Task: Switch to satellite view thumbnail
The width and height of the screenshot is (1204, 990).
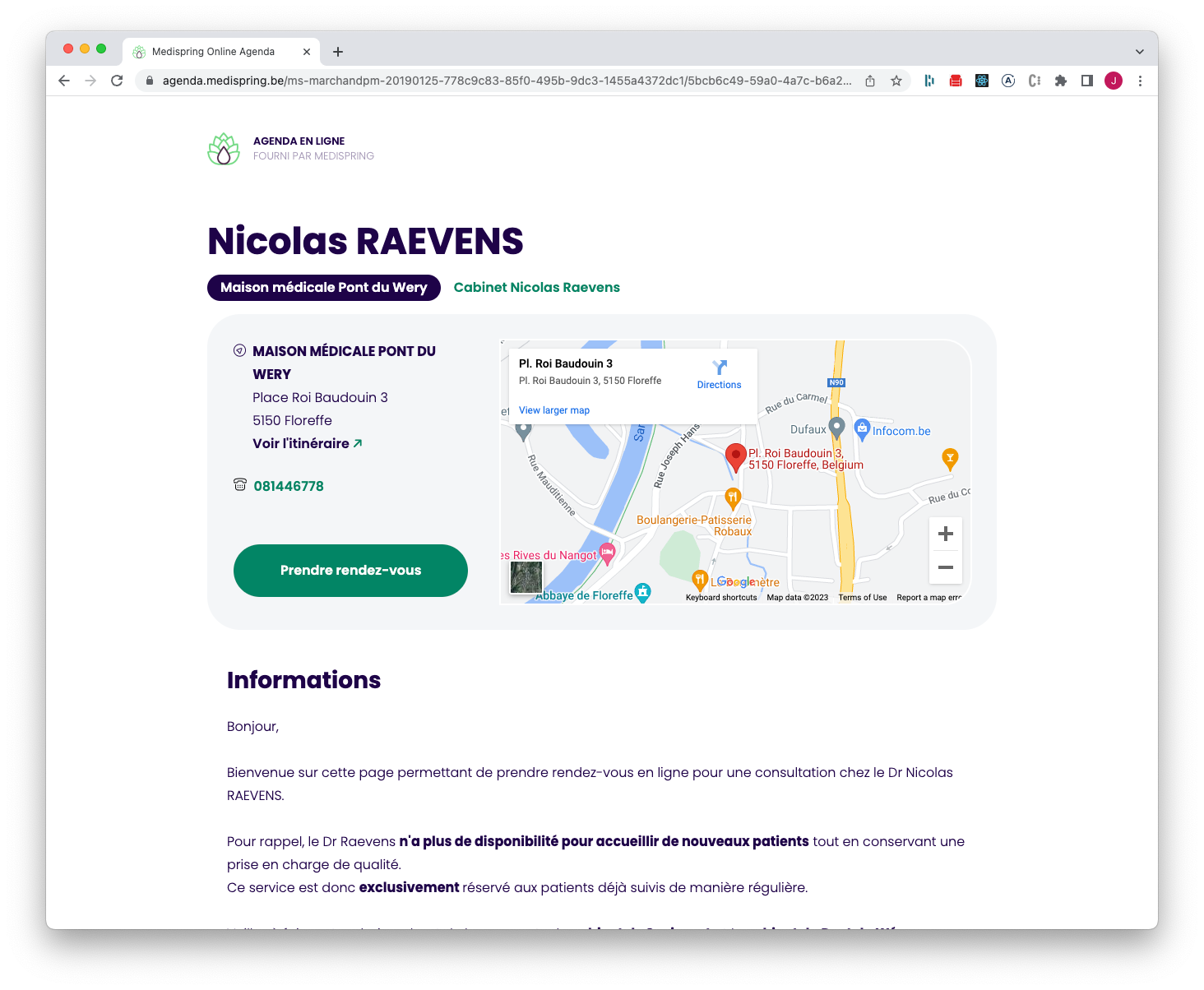Action: [526, 576]
